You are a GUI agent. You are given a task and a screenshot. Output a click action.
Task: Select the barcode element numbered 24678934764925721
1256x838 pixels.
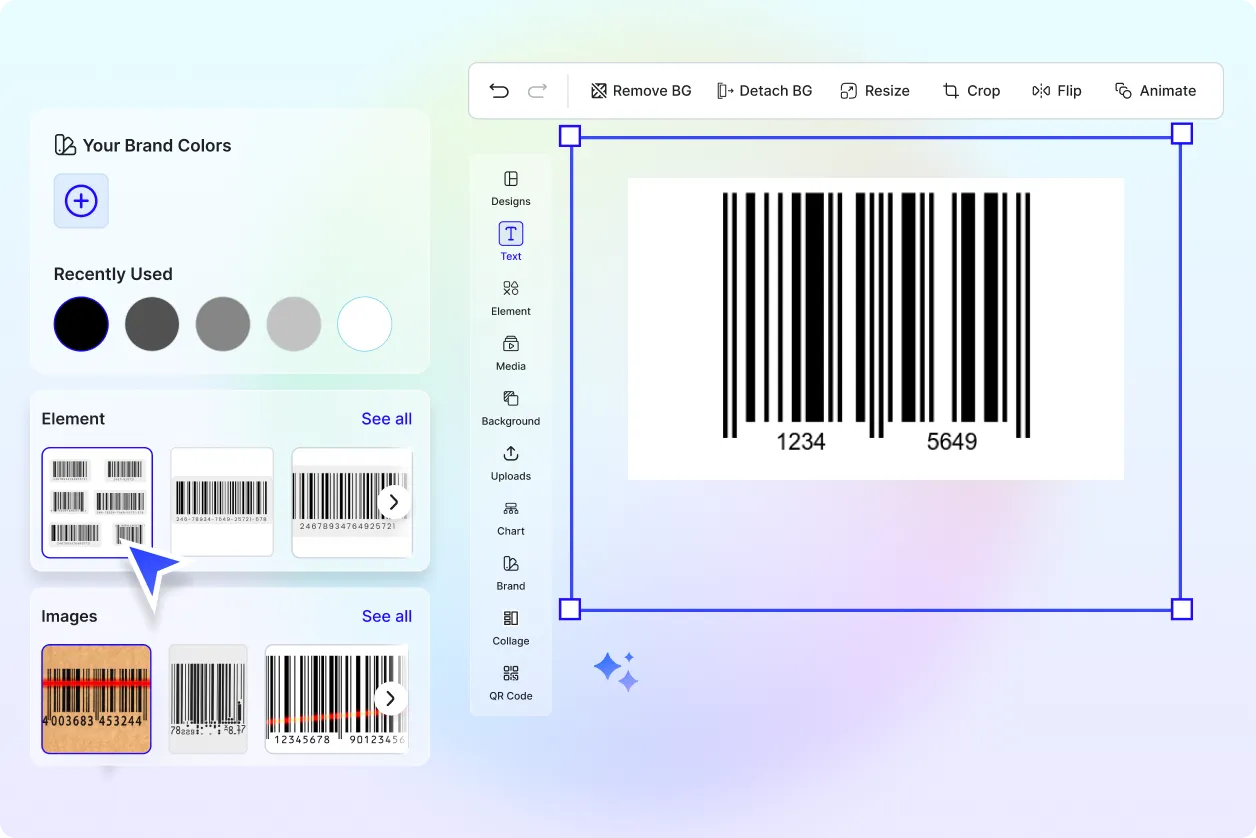pyautogui.click(x=350, y=502)
